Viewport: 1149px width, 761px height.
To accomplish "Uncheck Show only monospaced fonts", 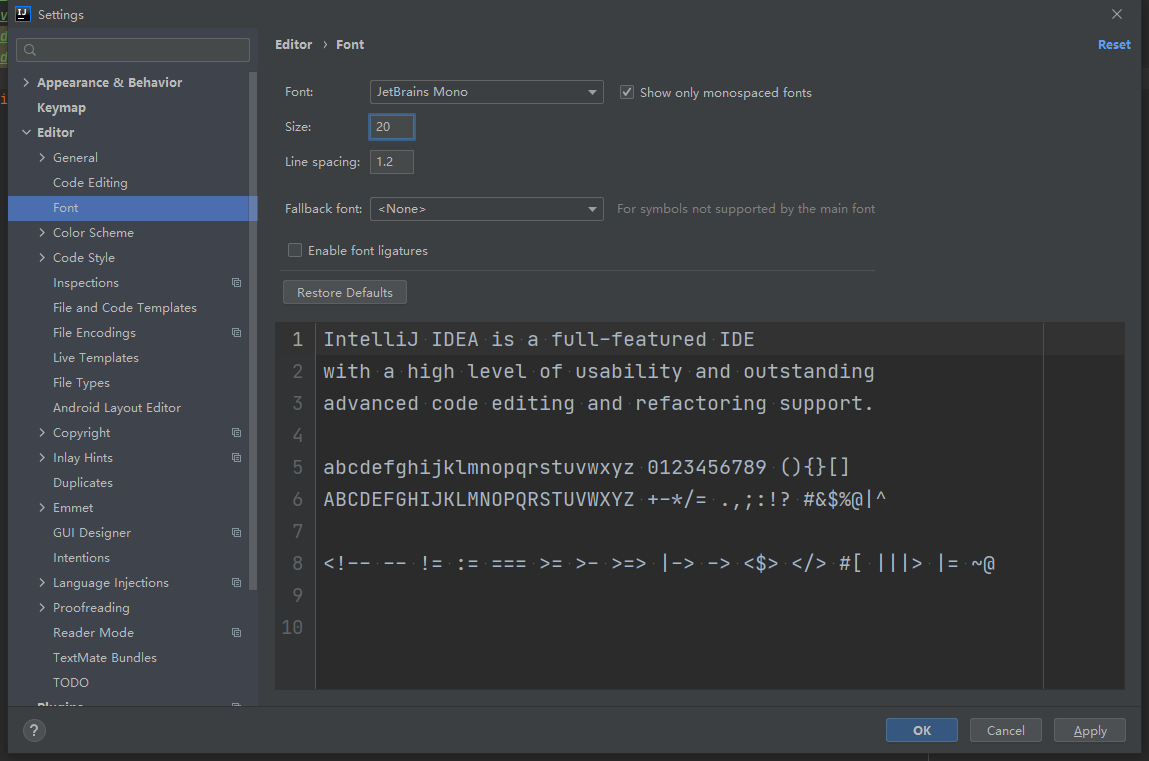I will point(627,92).
